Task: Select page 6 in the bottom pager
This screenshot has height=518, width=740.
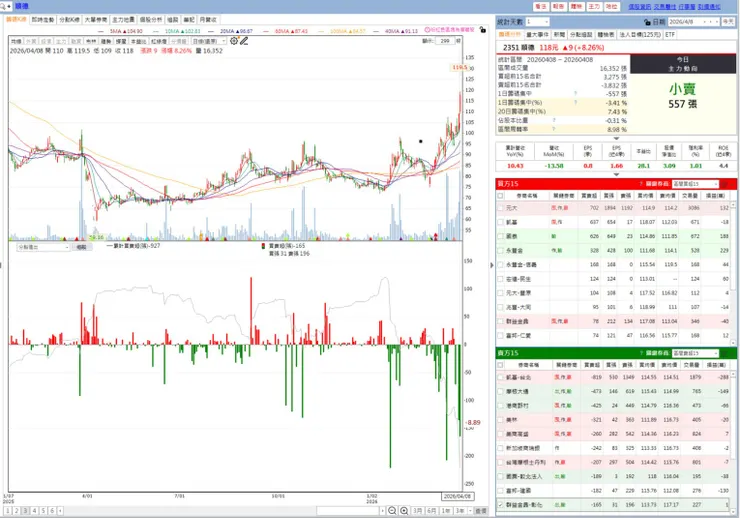Action: tap(52, 511)
